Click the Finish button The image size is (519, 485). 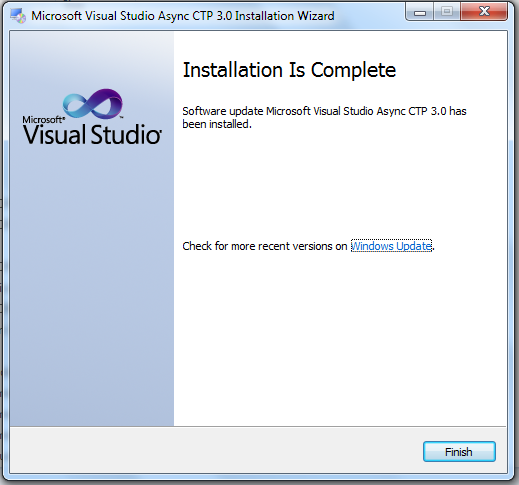click(x=459, y=452)
